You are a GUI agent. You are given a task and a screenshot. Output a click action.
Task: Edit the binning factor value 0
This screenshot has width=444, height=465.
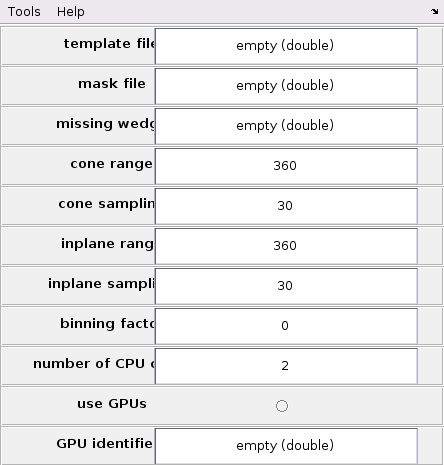(x=286, y=326)
